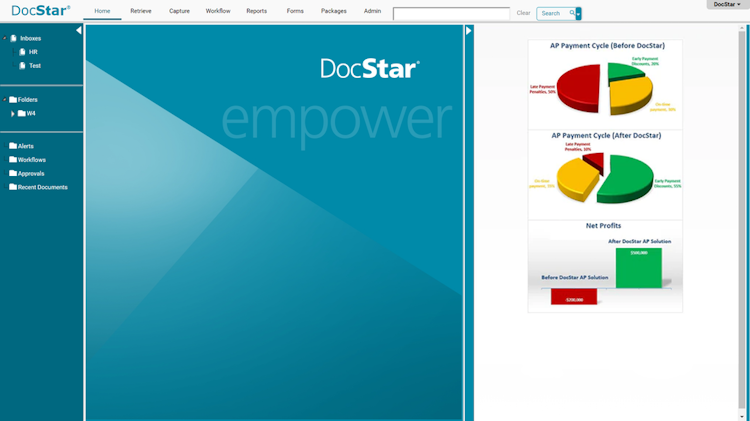Click the Approvals folder icon
The image size is (750, 421).
click(x=13, y=173)
